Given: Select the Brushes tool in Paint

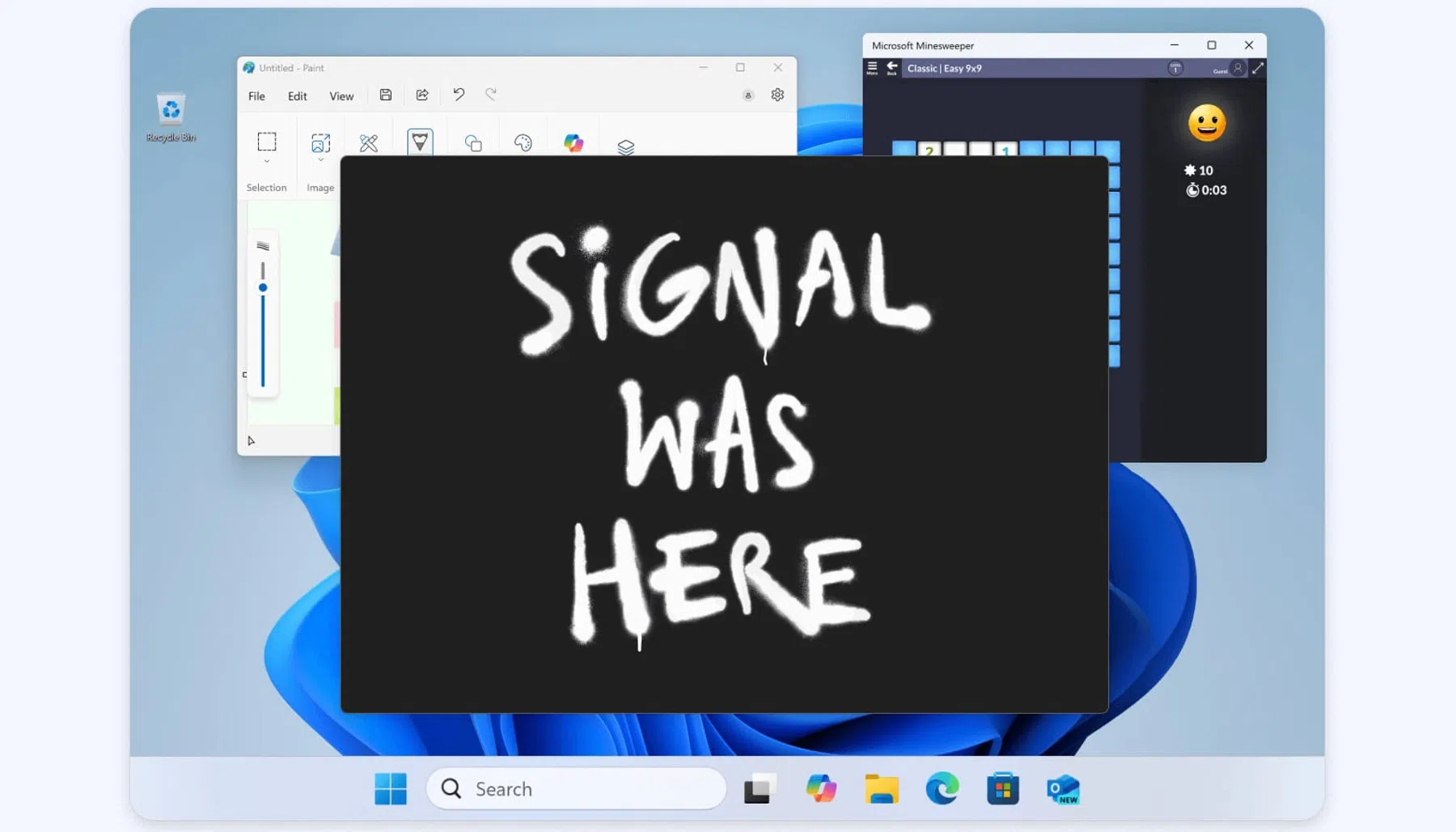Looking at the screenshot, I should [x=420, y=142].
